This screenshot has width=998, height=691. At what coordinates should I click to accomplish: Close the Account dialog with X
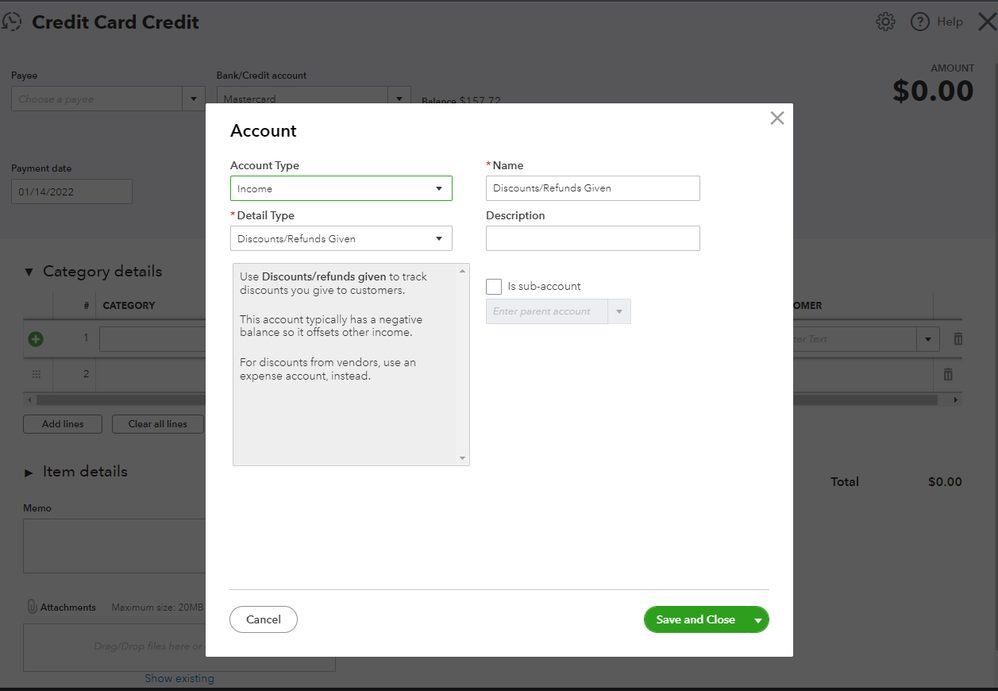tap(777, 118)
